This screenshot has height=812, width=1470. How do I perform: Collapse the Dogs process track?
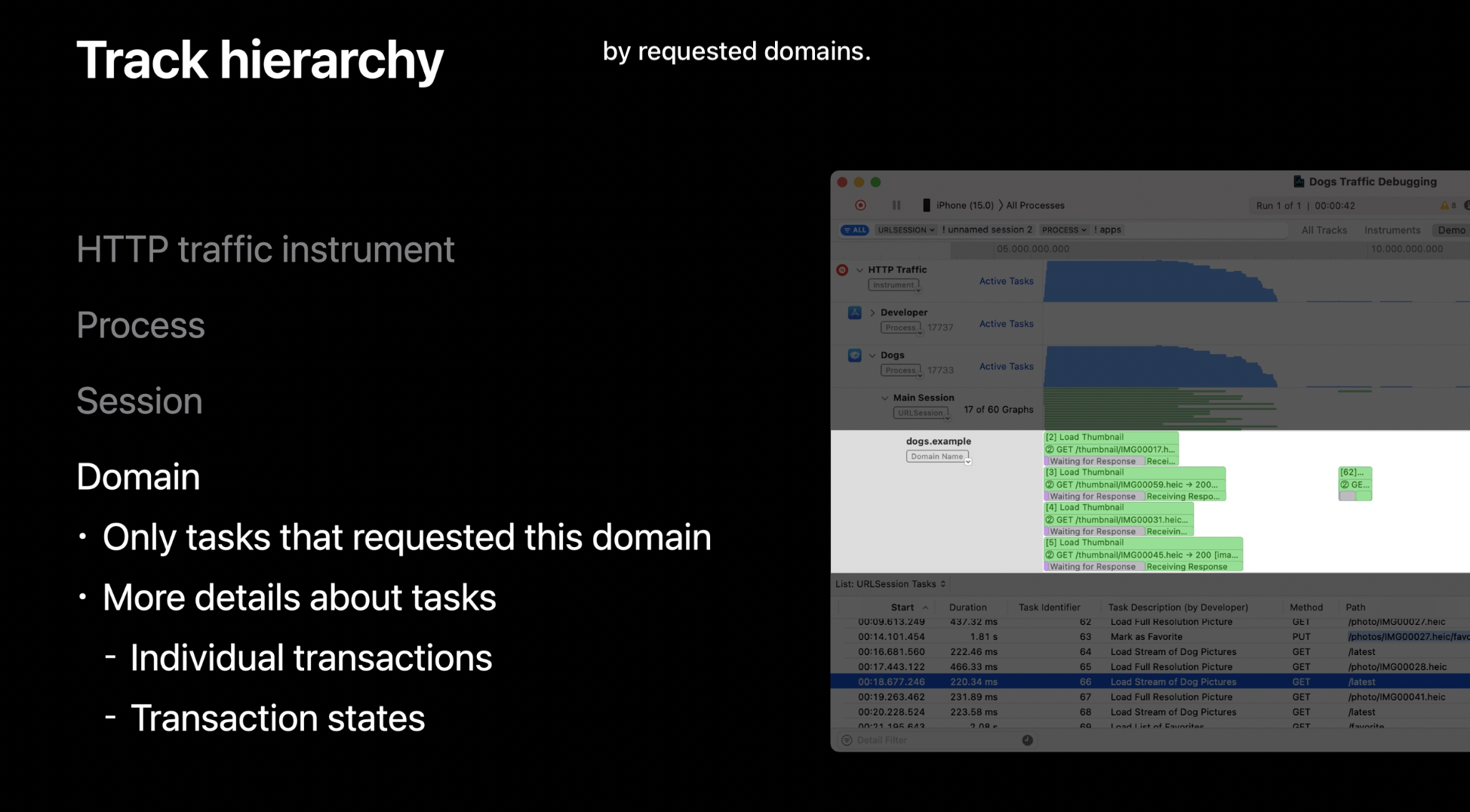872,355
